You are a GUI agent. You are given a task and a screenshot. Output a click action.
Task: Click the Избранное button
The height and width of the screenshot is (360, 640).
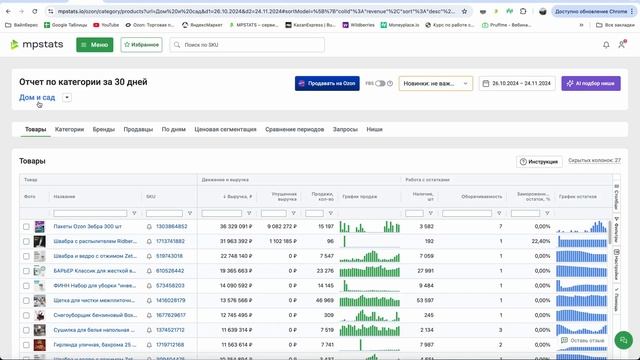[x=141, y=45]
